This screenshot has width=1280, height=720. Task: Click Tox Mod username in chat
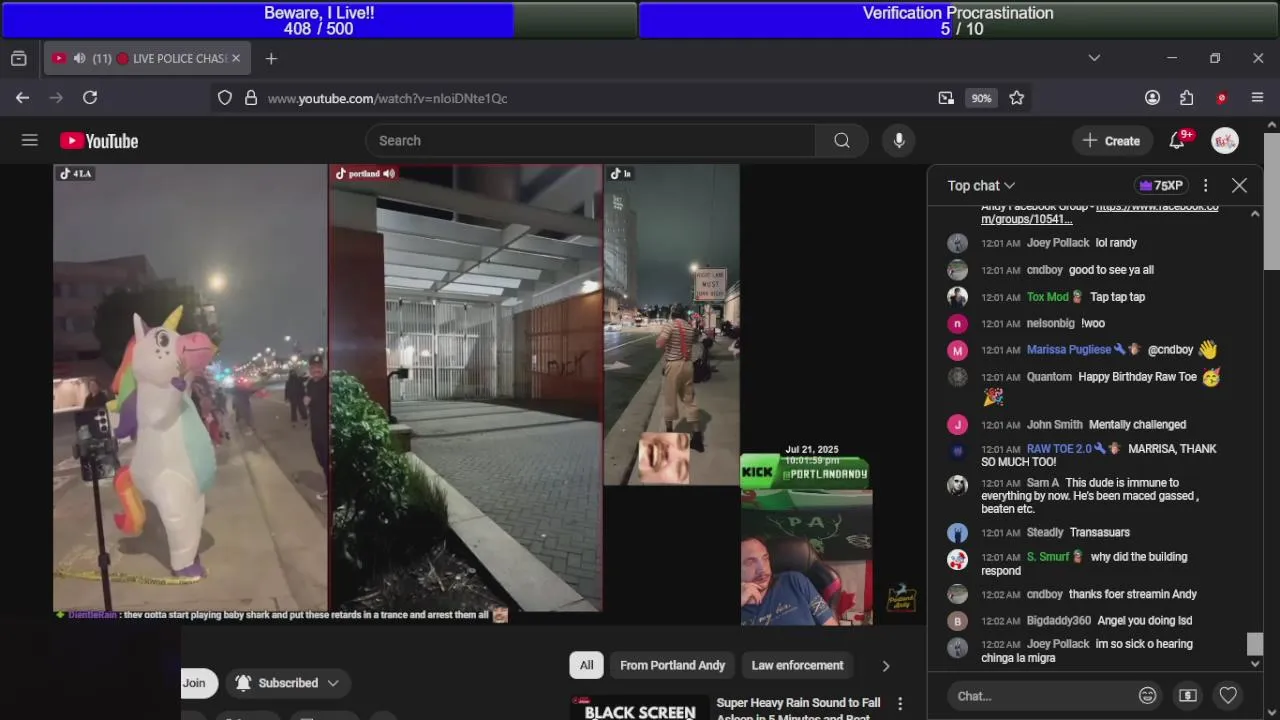pos(1048,297)
